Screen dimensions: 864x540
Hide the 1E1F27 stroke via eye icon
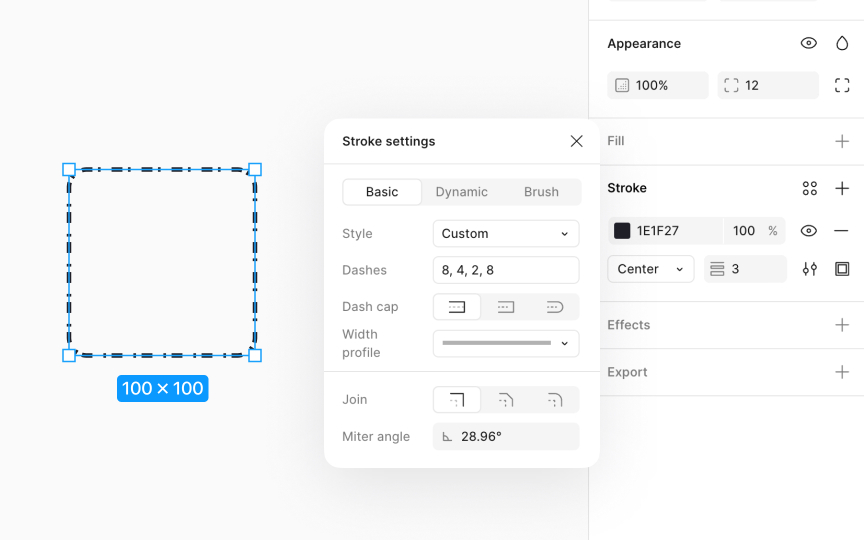coord(809,231)
